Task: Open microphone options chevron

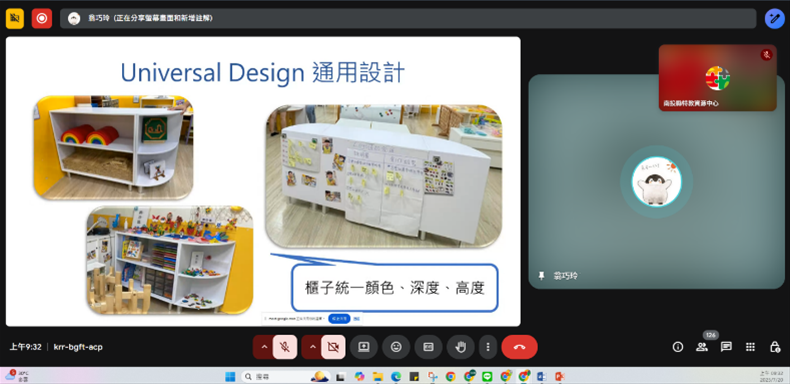Action: point(264,347)
